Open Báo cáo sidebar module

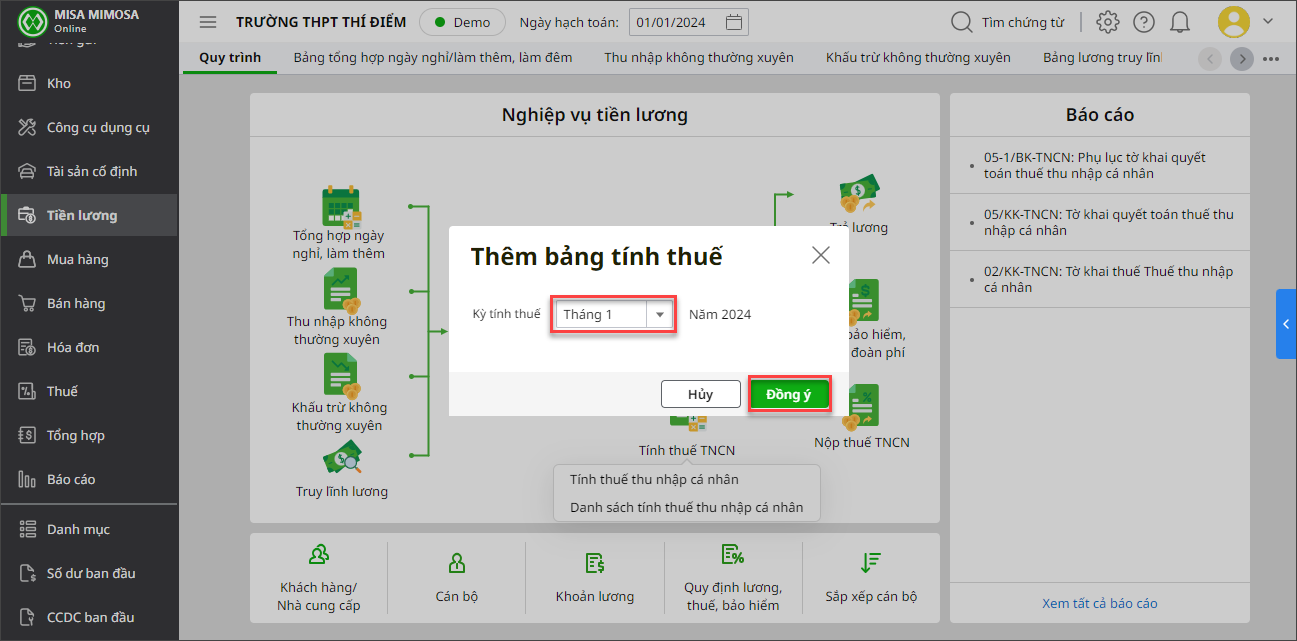[x=89, y=479]
